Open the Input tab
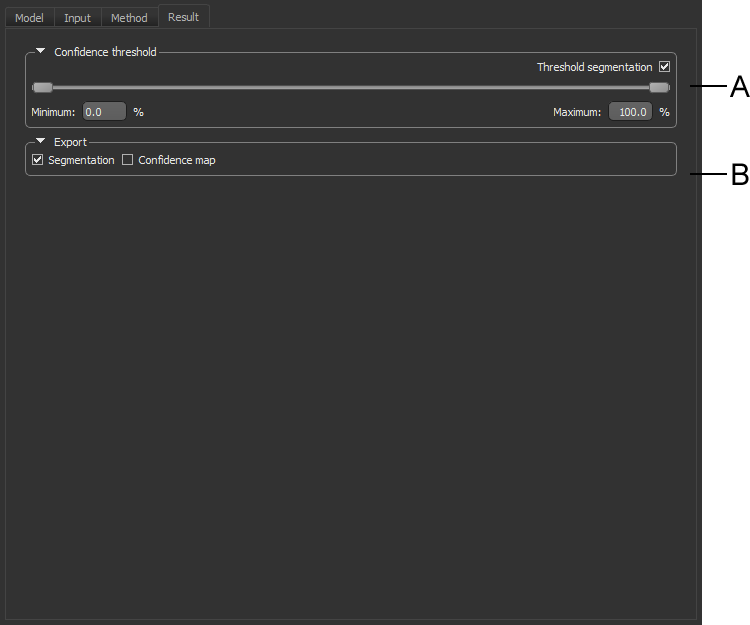This screenshot has width=750, height=625. (77, 18)
